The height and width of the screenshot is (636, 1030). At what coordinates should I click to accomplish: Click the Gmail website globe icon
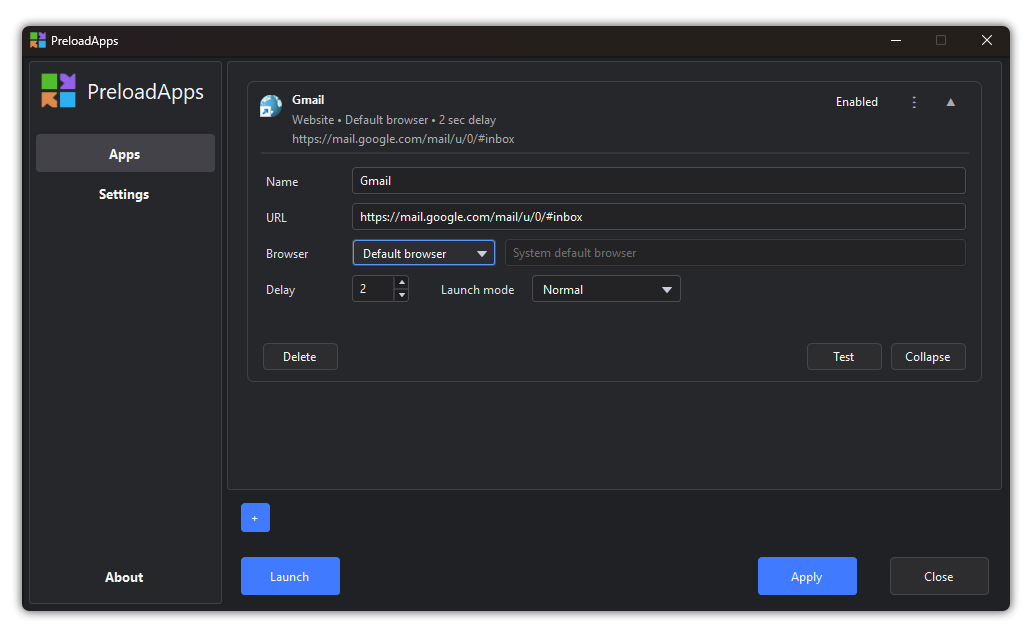coord(271,106)
